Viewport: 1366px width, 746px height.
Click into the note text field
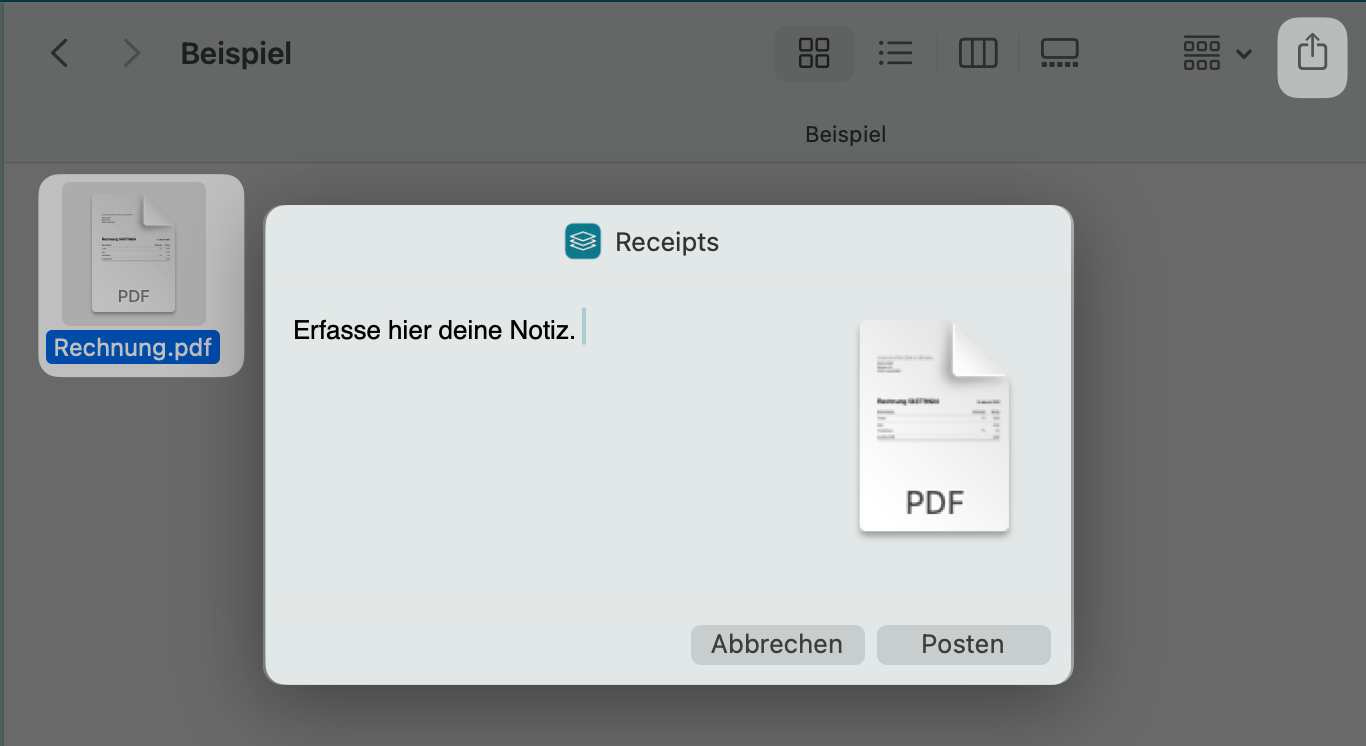[550, 450]
